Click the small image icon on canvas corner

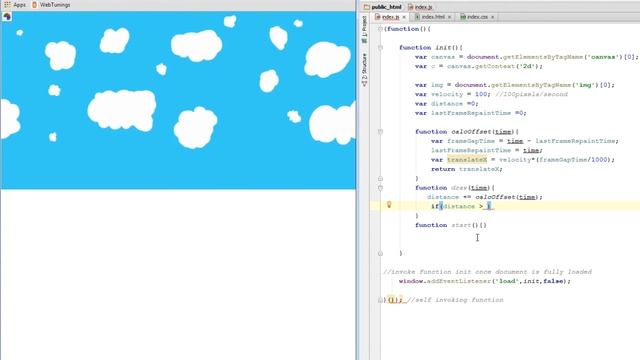coord(7,16)
